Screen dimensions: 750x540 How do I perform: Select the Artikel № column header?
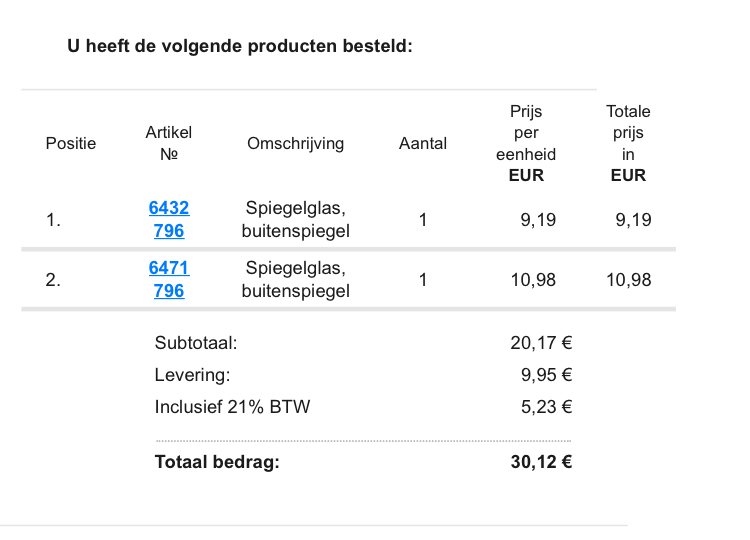[169, 143]
